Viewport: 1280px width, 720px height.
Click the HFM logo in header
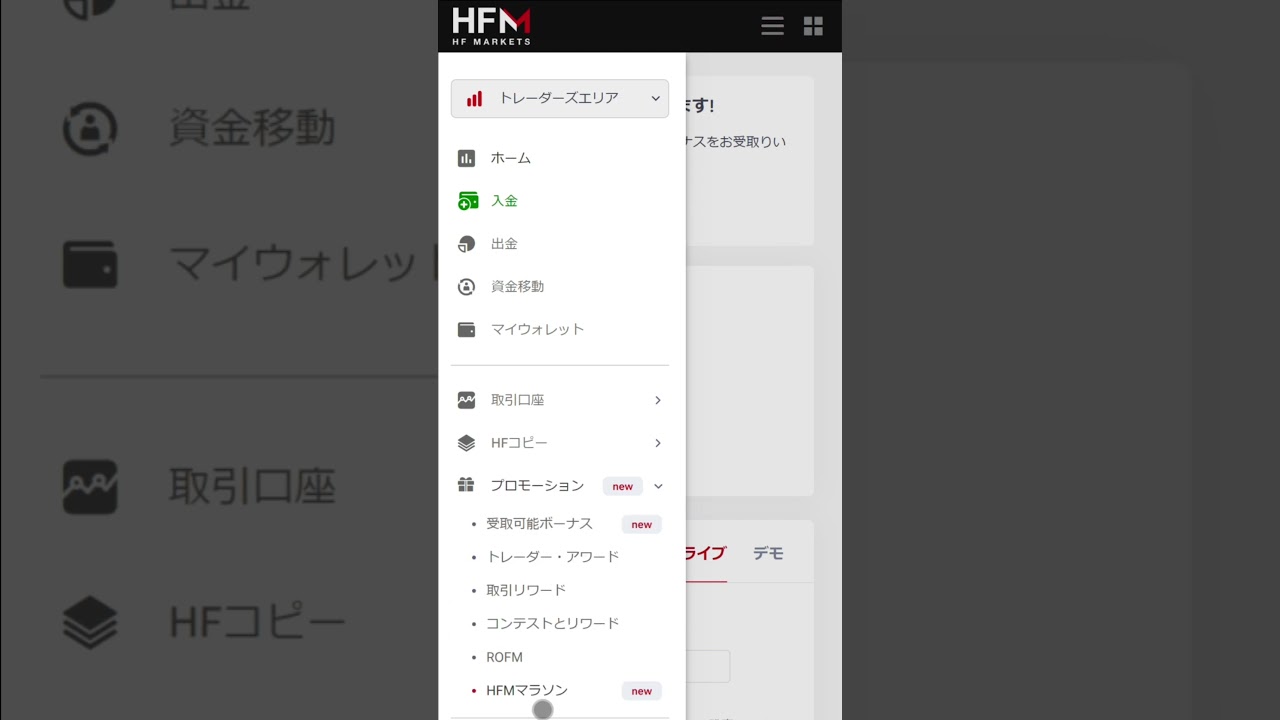click(491, 26)
